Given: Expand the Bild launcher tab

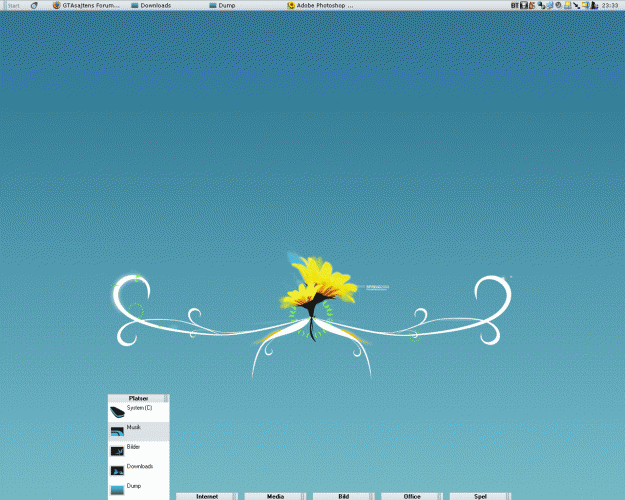Looking at the screenshot, I should pos(343,496).
